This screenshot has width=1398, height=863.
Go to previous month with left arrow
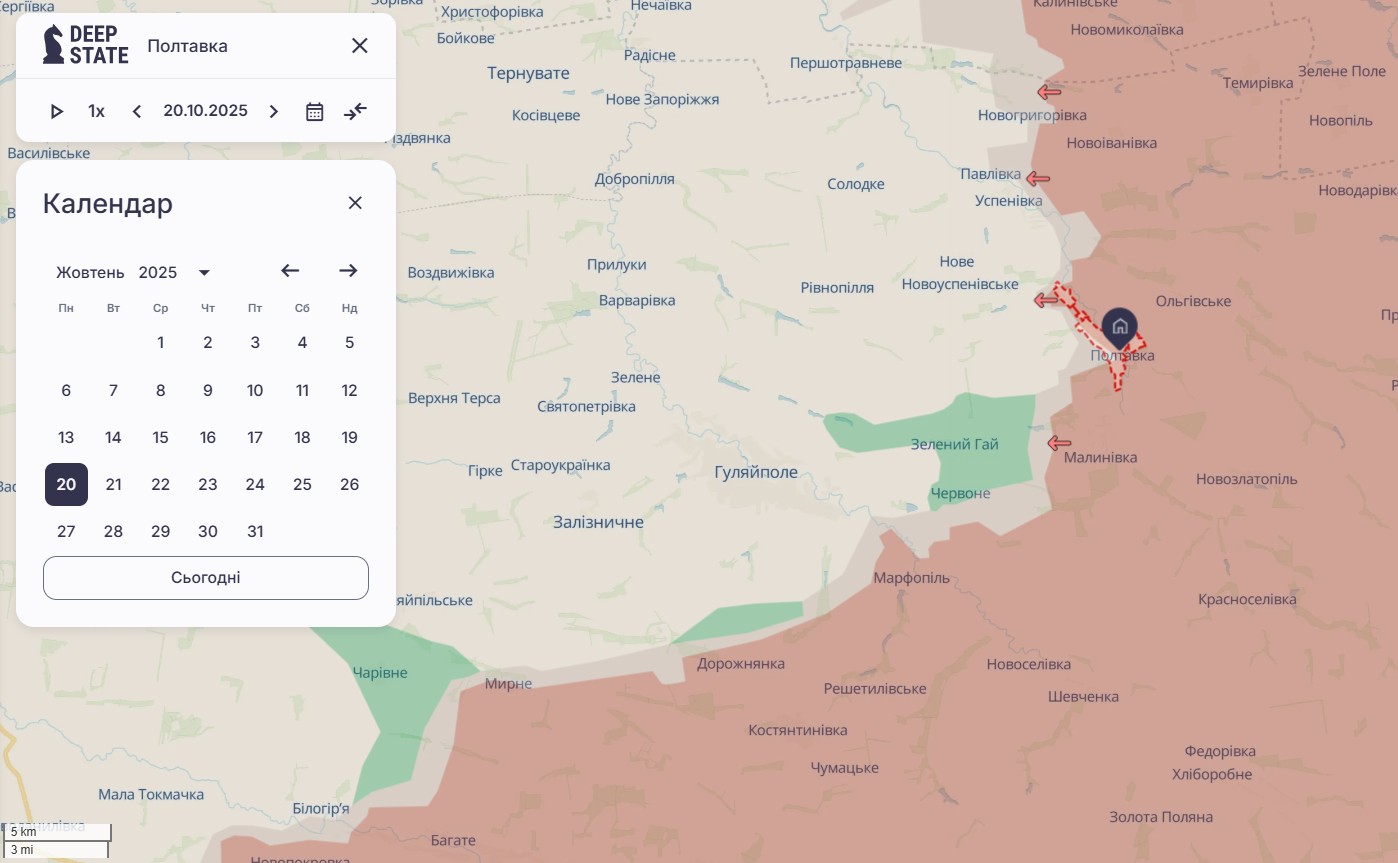click(x=290, y=271)
